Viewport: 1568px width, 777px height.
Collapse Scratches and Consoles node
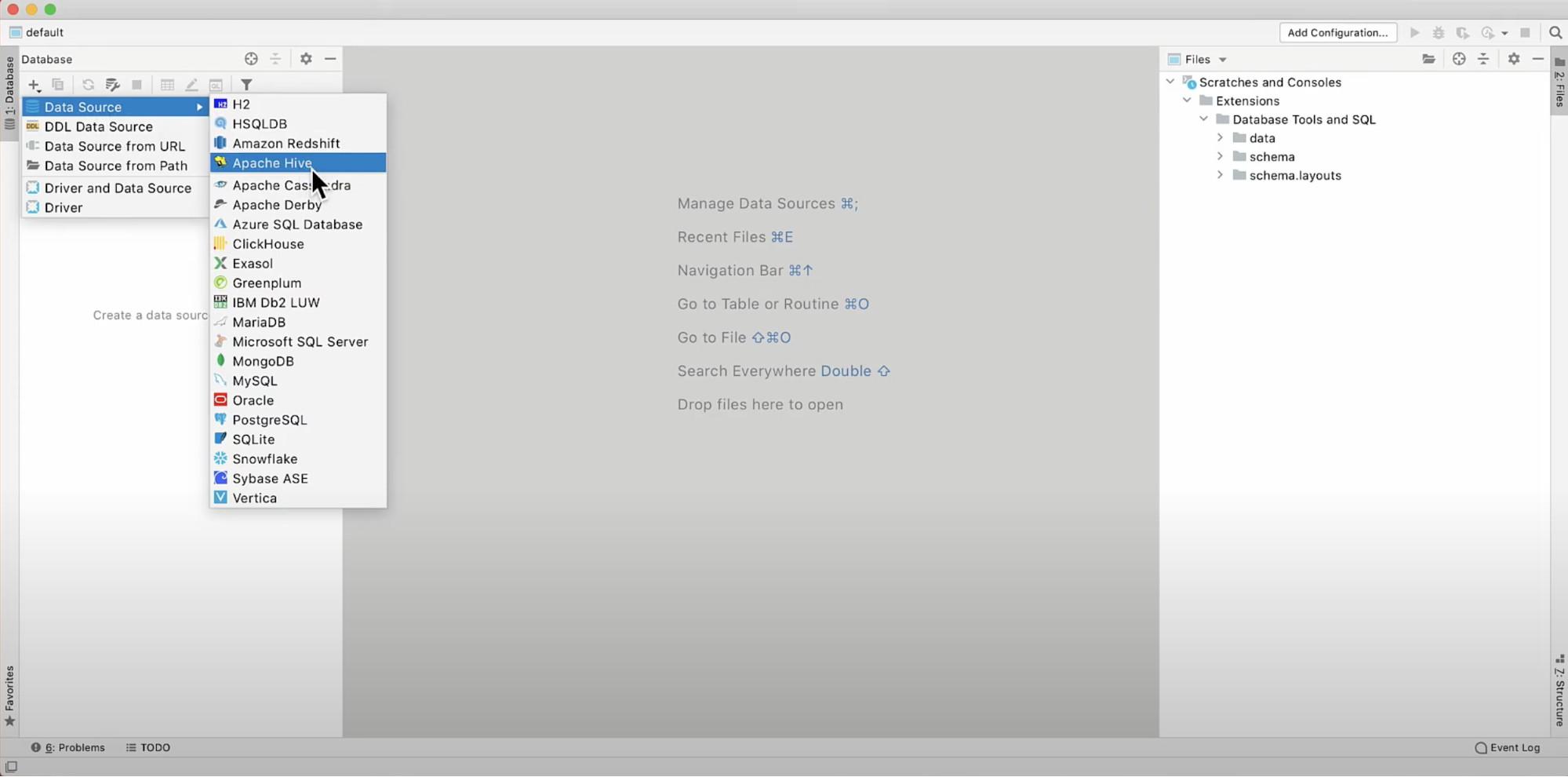pos(1170,82)
